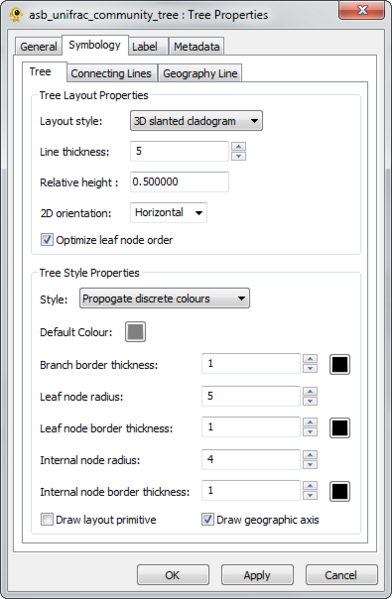
Task: Decrease Internal node radius
Action: pyautogui.click(x=310, y=464)
